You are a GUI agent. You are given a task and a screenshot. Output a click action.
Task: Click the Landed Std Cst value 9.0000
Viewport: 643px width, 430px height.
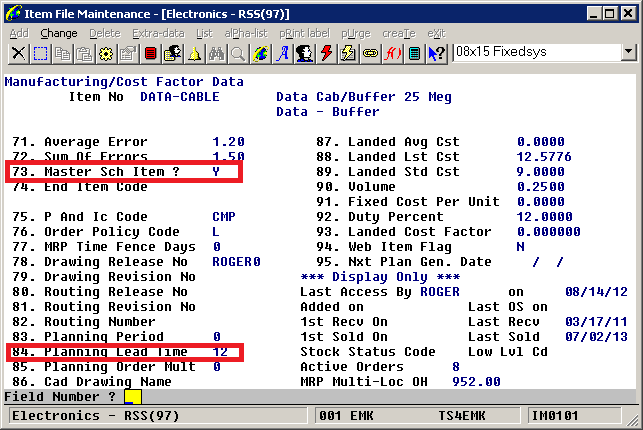point(540,172)
